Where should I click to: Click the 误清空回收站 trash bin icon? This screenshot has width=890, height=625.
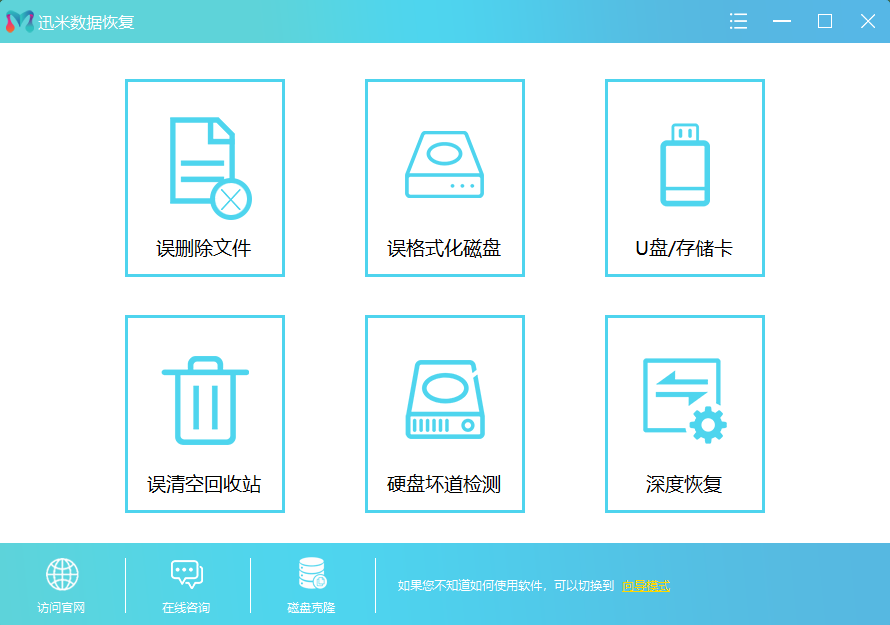(204, 398)
